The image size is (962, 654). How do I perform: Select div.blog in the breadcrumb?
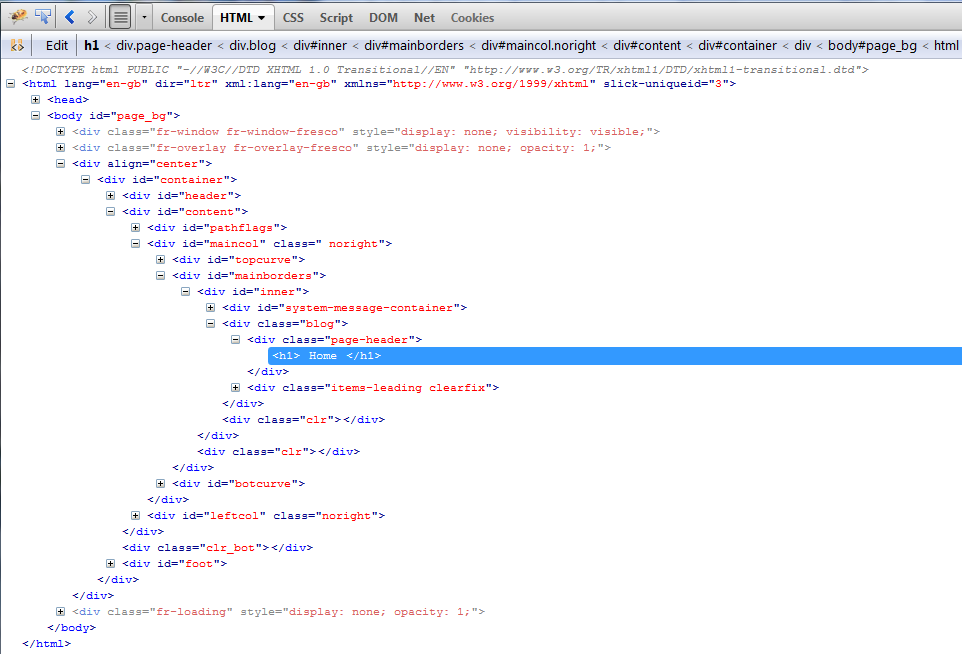pos(252,45)
